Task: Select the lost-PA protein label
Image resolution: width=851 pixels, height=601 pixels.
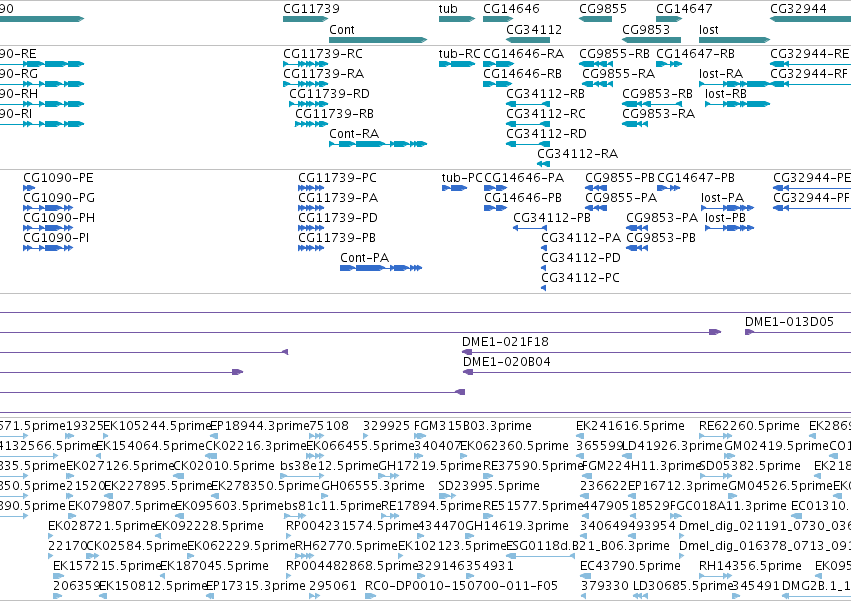Action: click(722, 198)
